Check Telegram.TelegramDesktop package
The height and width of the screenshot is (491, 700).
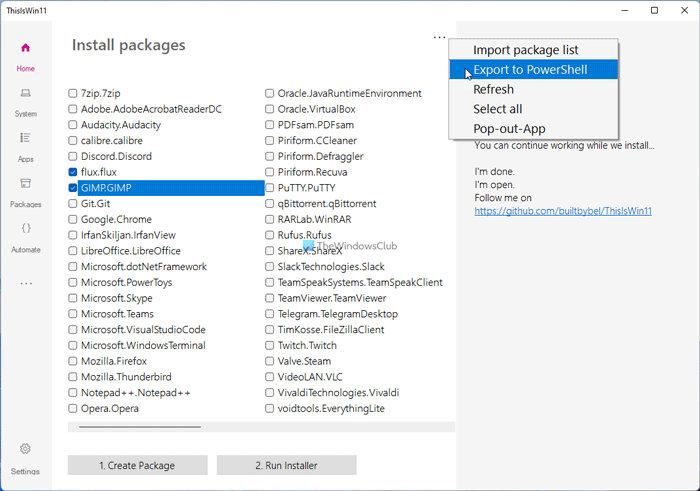[269, 314]
